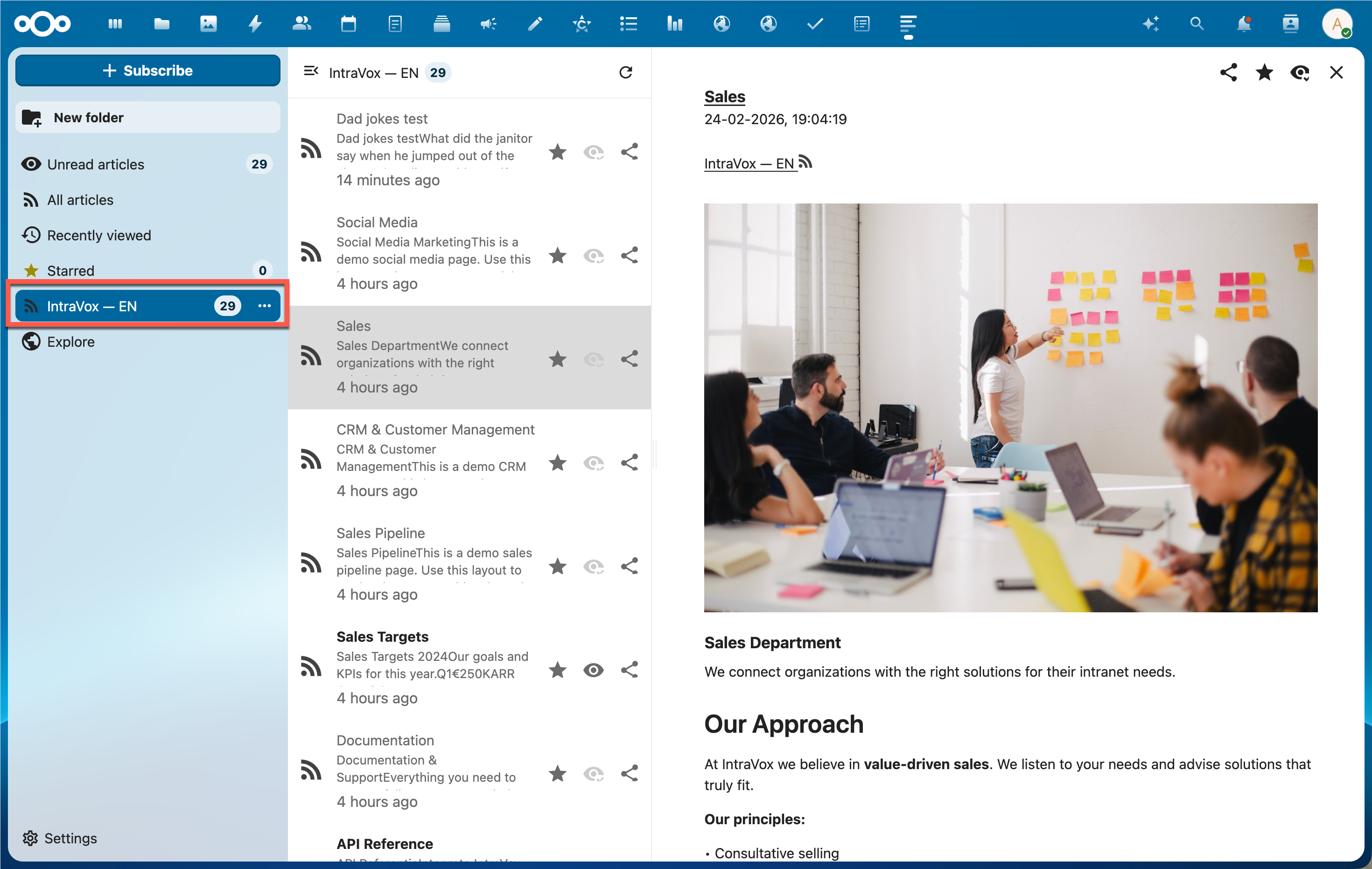1372x869 pixels.
Task: Create a New folder
Action: [x=147, y=118]
